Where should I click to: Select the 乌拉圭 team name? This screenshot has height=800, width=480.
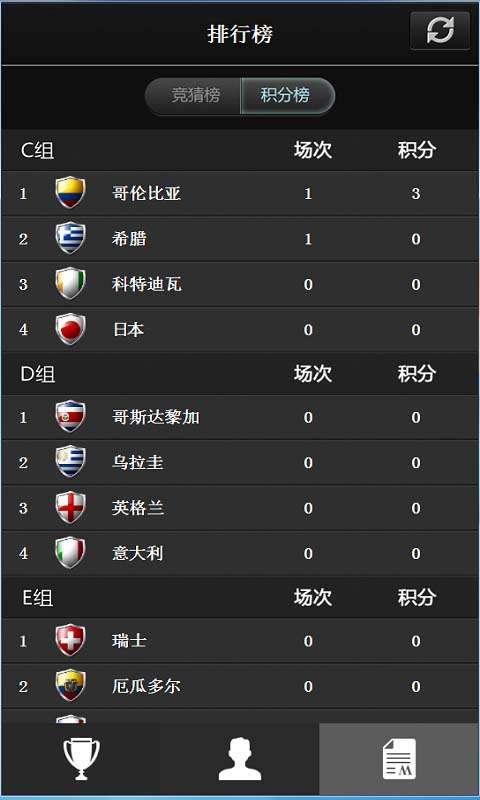(138, 463)
